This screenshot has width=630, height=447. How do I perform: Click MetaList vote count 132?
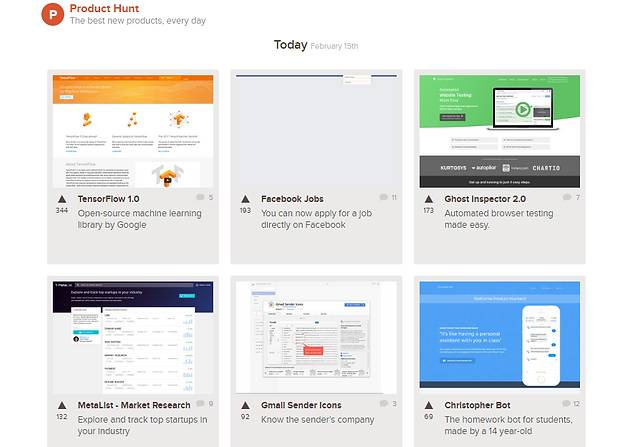pos(62,416)
